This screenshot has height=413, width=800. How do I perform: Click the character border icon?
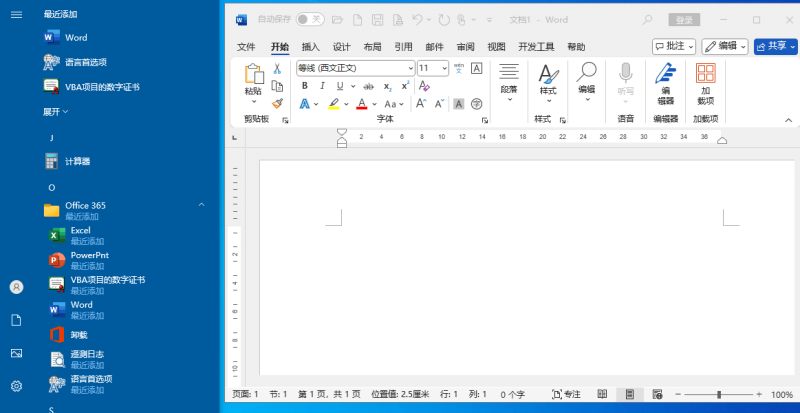coord(477,68)
